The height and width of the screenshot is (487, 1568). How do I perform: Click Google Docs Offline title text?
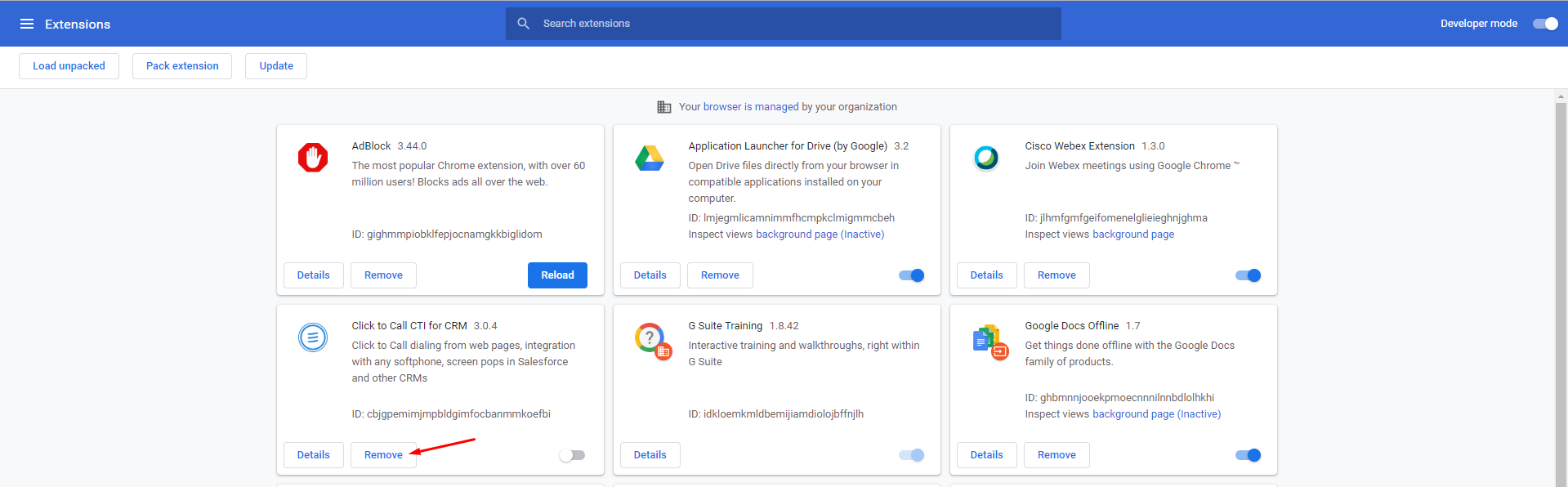coord(1072,326)
